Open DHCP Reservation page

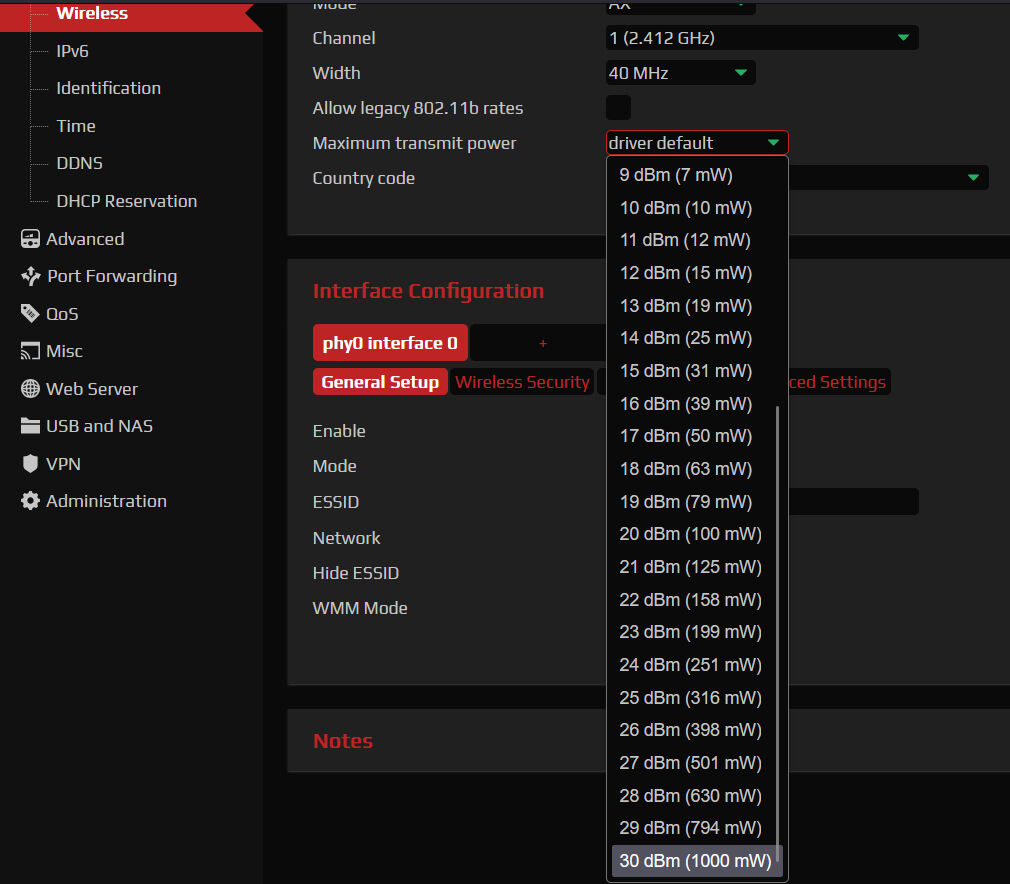[126, 201]
